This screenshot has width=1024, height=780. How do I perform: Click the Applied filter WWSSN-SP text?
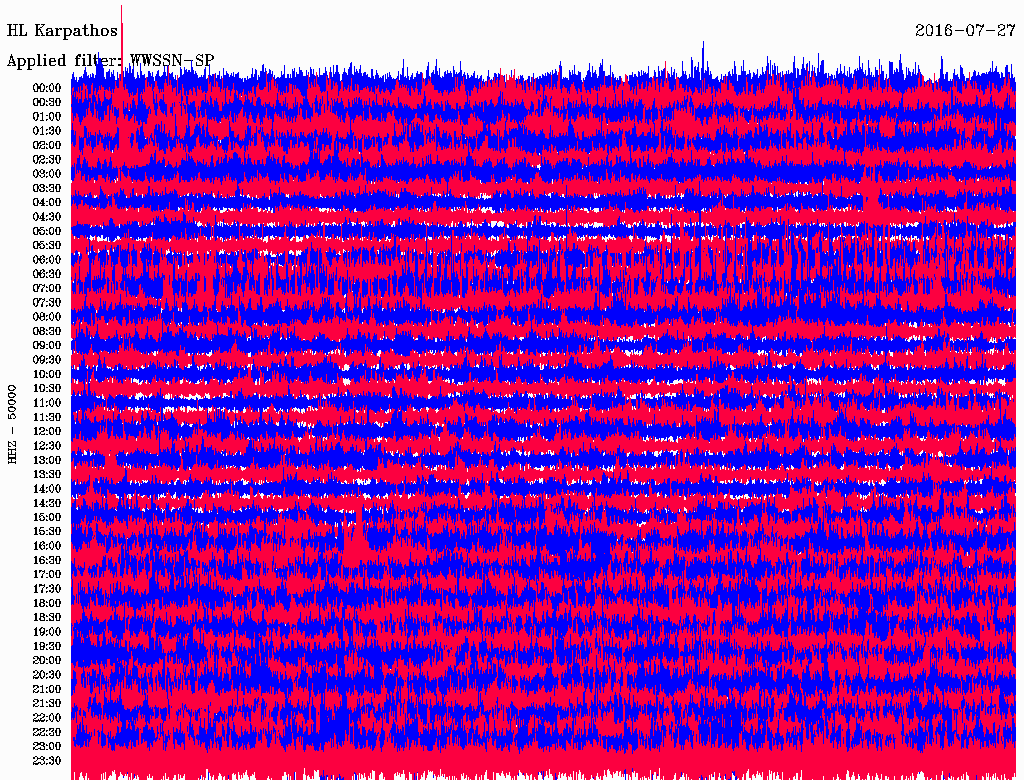point(110,61)
